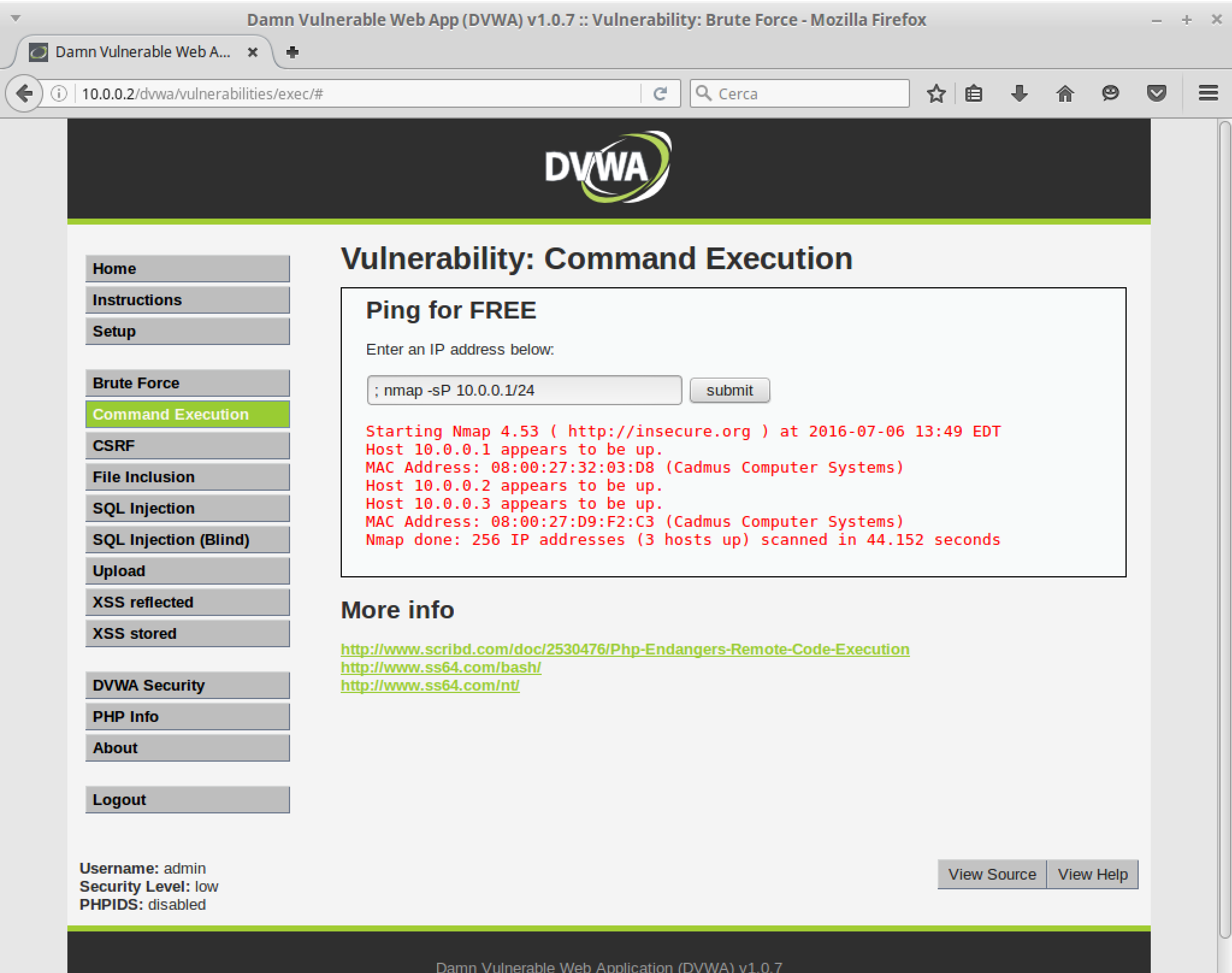
Task: Go to Firefox Home icon
Action: pyautogui.click(x=1065, y=93)
